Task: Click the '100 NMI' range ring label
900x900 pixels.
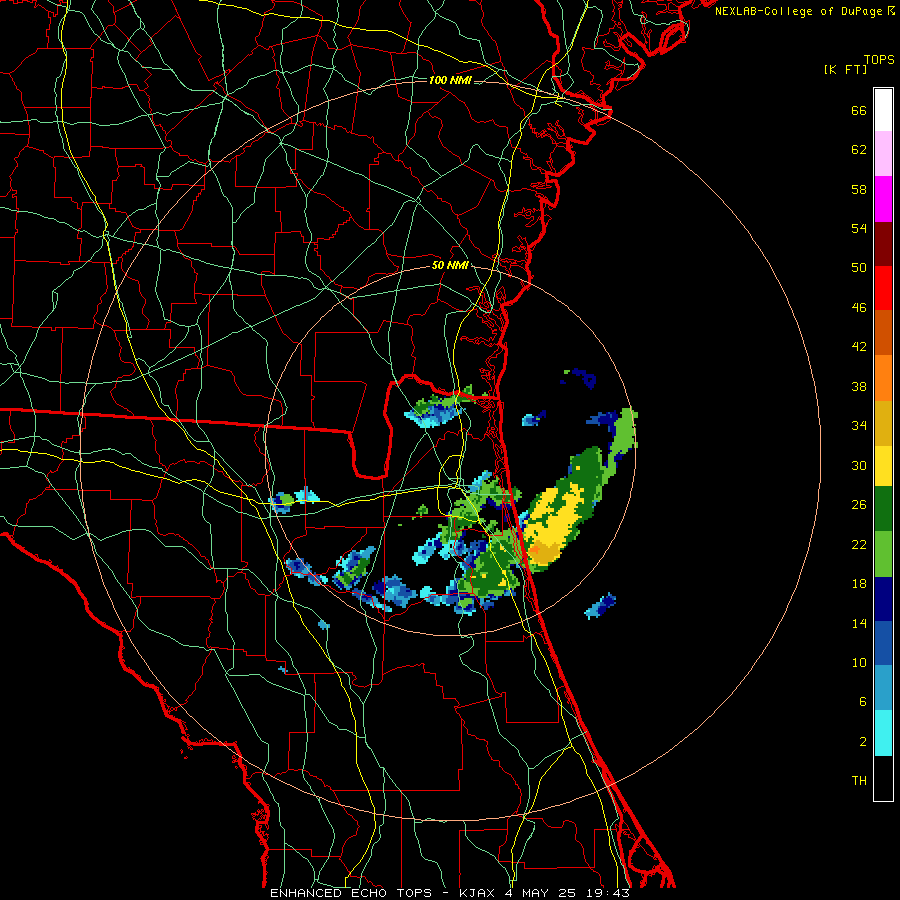Action: coord(450,80)
